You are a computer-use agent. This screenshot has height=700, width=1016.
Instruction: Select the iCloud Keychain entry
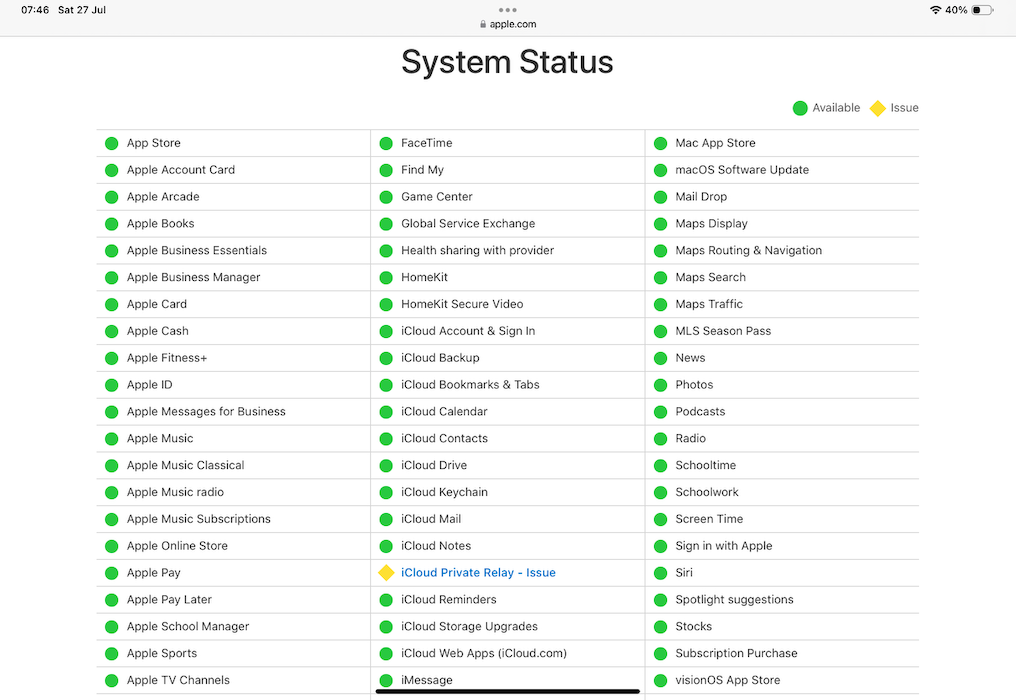coord(444,493)
